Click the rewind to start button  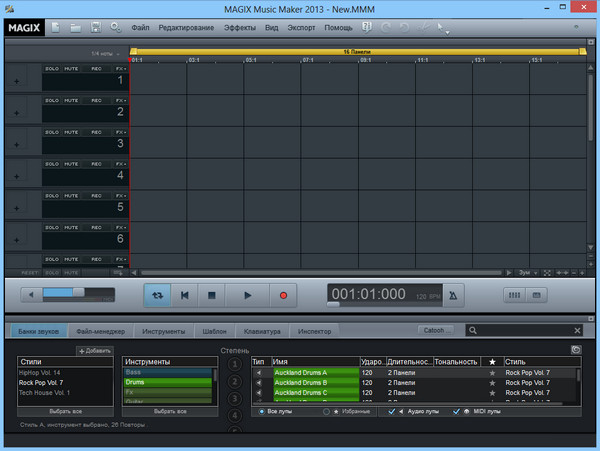pyautogui.click(x=184, y=295)
